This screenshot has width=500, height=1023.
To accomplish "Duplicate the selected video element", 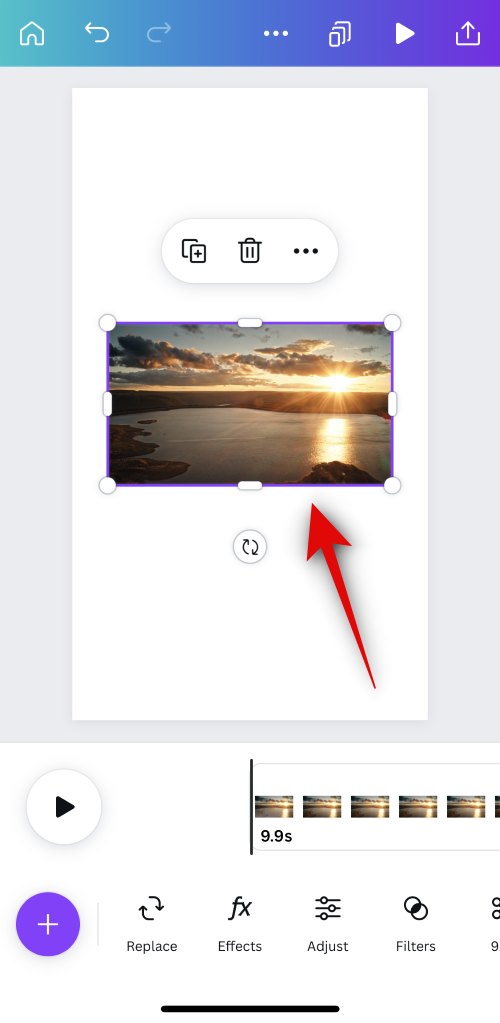I will [194, 251].
